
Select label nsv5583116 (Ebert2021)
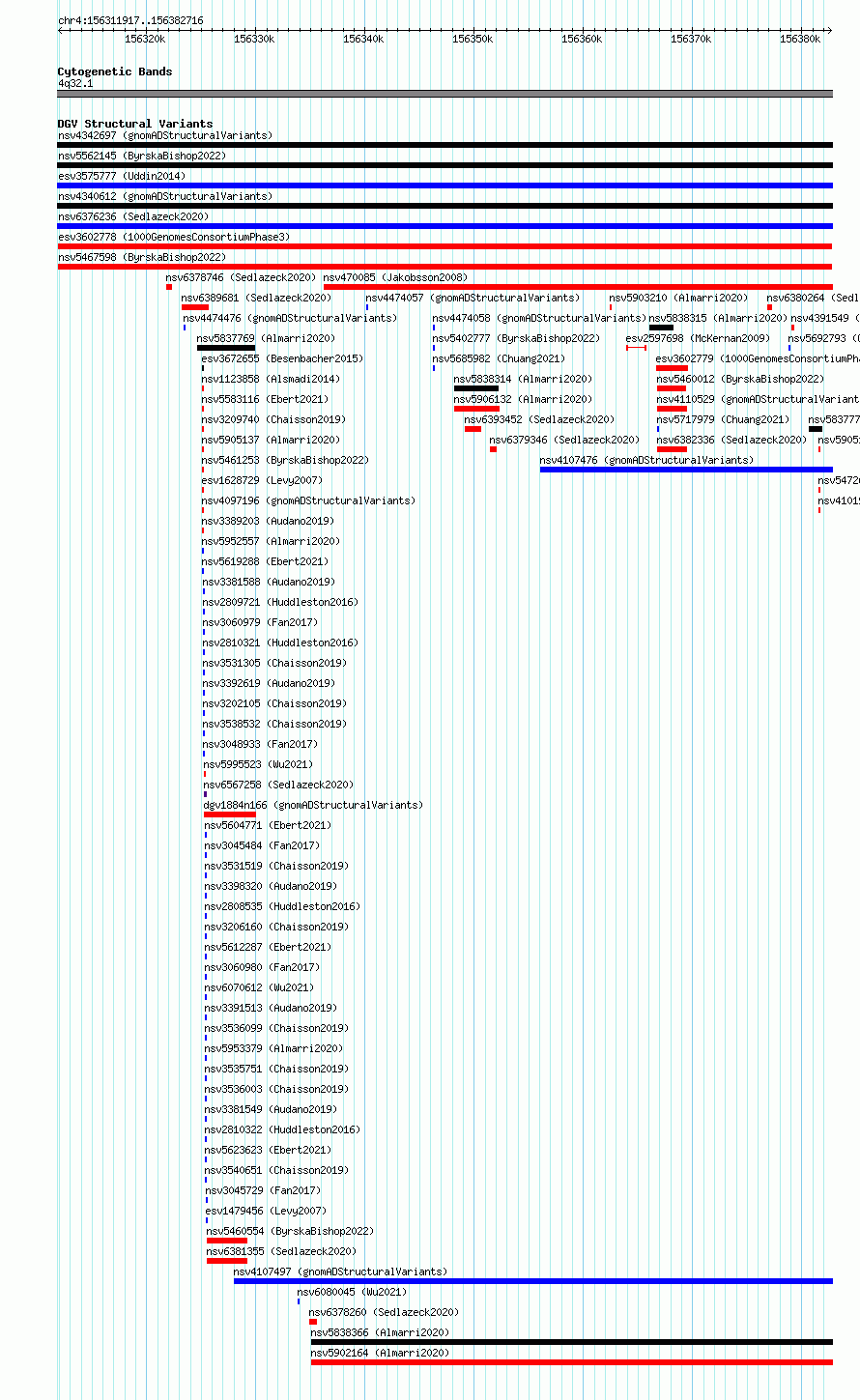coord(265,399)
